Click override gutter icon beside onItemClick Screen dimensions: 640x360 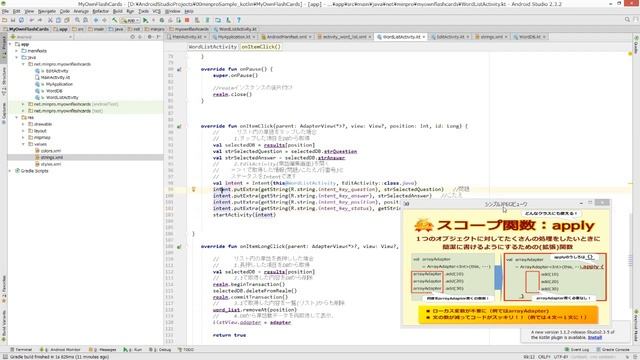(179, 127)
